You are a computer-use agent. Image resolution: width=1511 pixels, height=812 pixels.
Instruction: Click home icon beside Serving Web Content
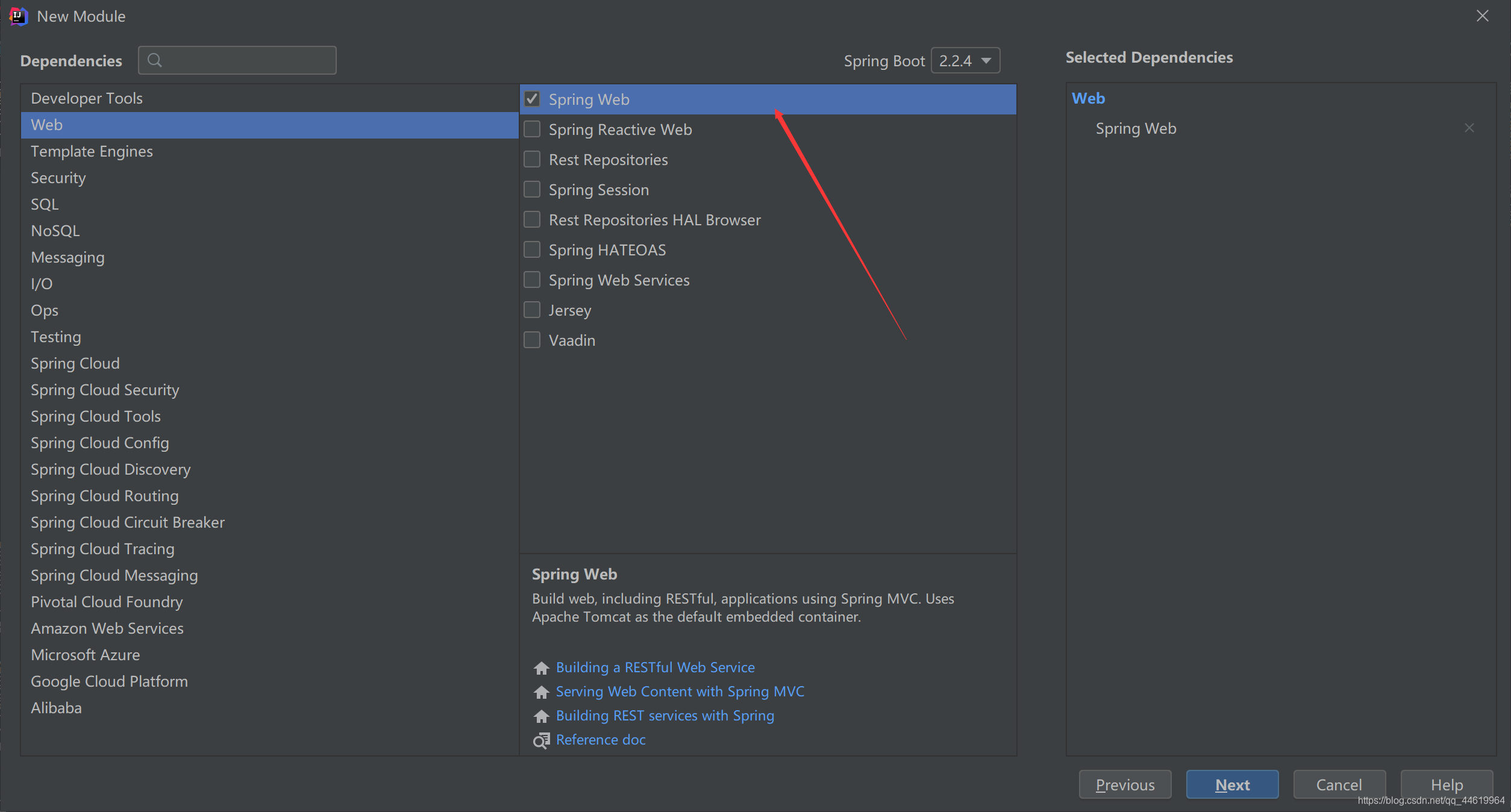541,692
